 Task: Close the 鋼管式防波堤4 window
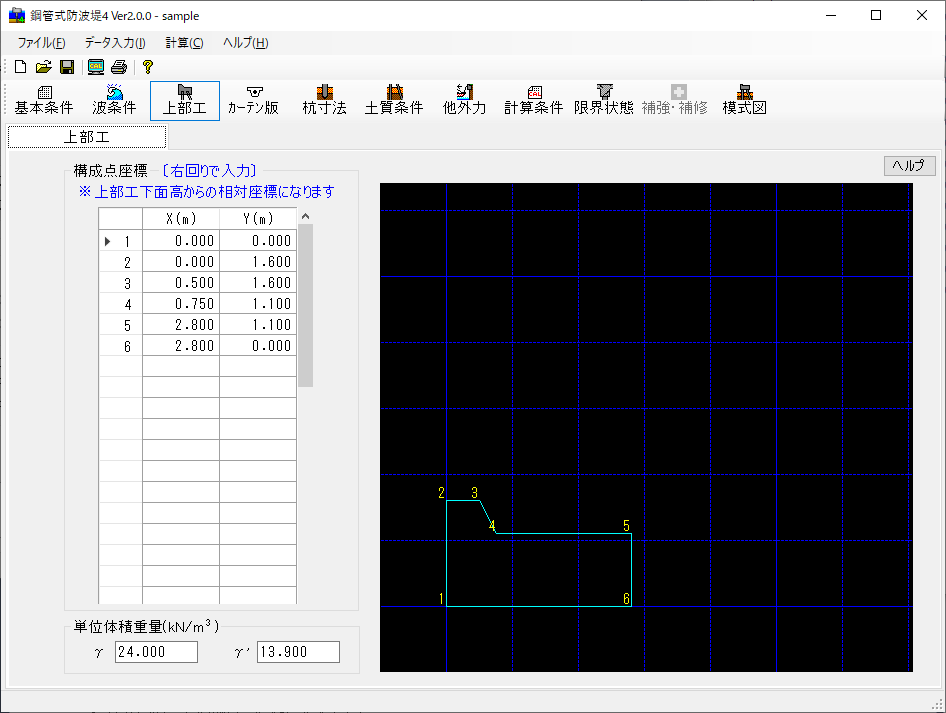pyautogui.click(x=921, y=16)
